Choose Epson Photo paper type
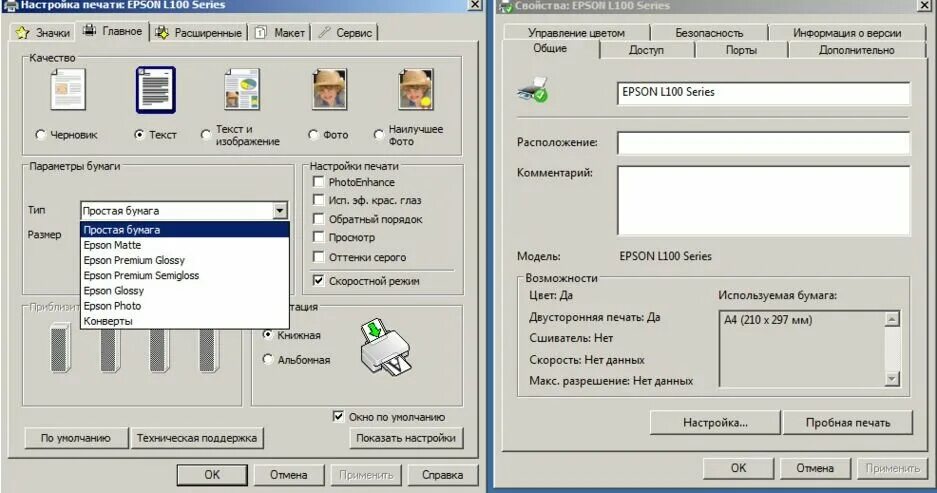This screenshot has width=937, height=493. [x=185, y=306]
